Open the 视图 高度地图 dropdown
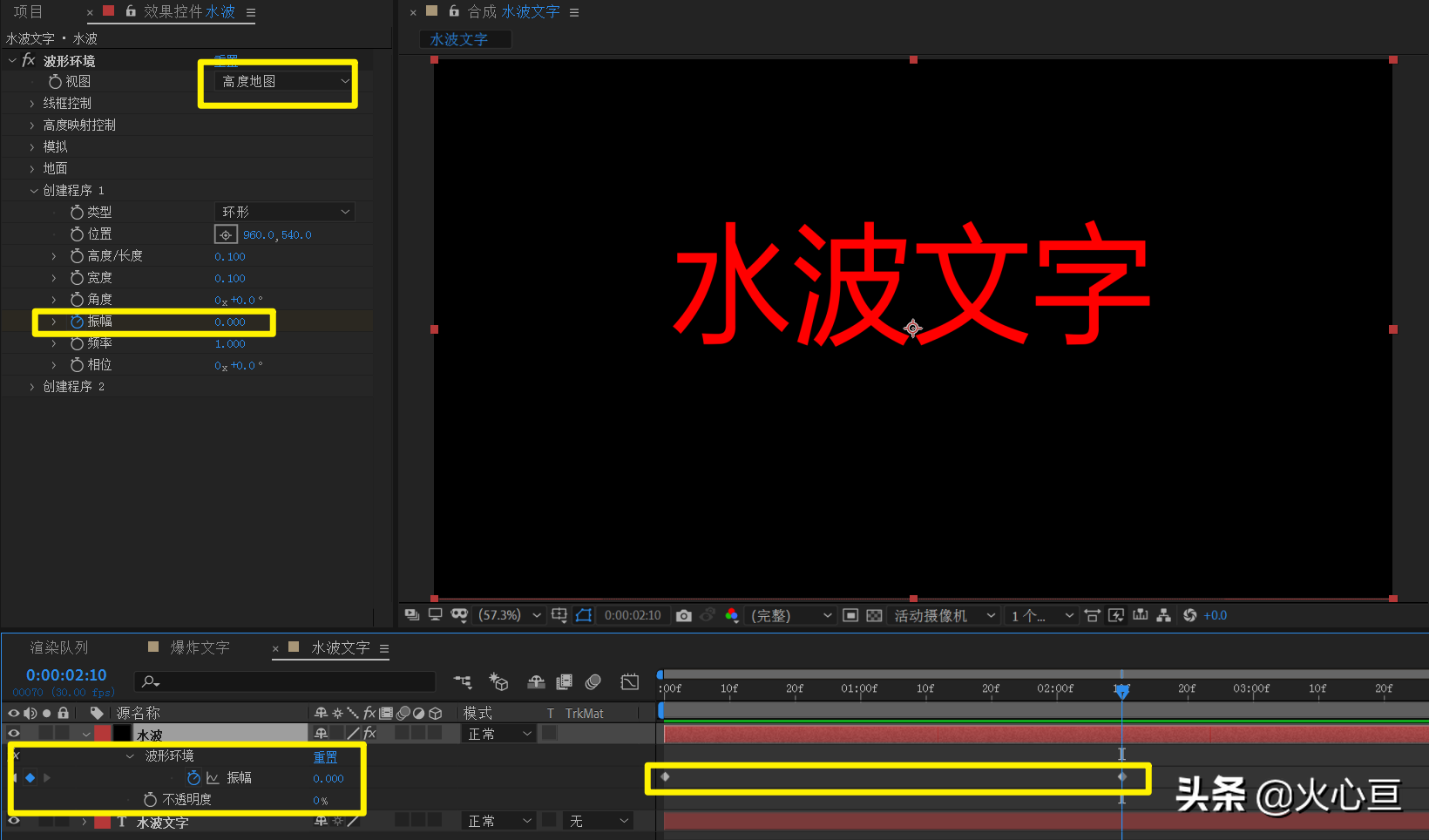The height and width of the screenshot is (840, 1429). 284,81
